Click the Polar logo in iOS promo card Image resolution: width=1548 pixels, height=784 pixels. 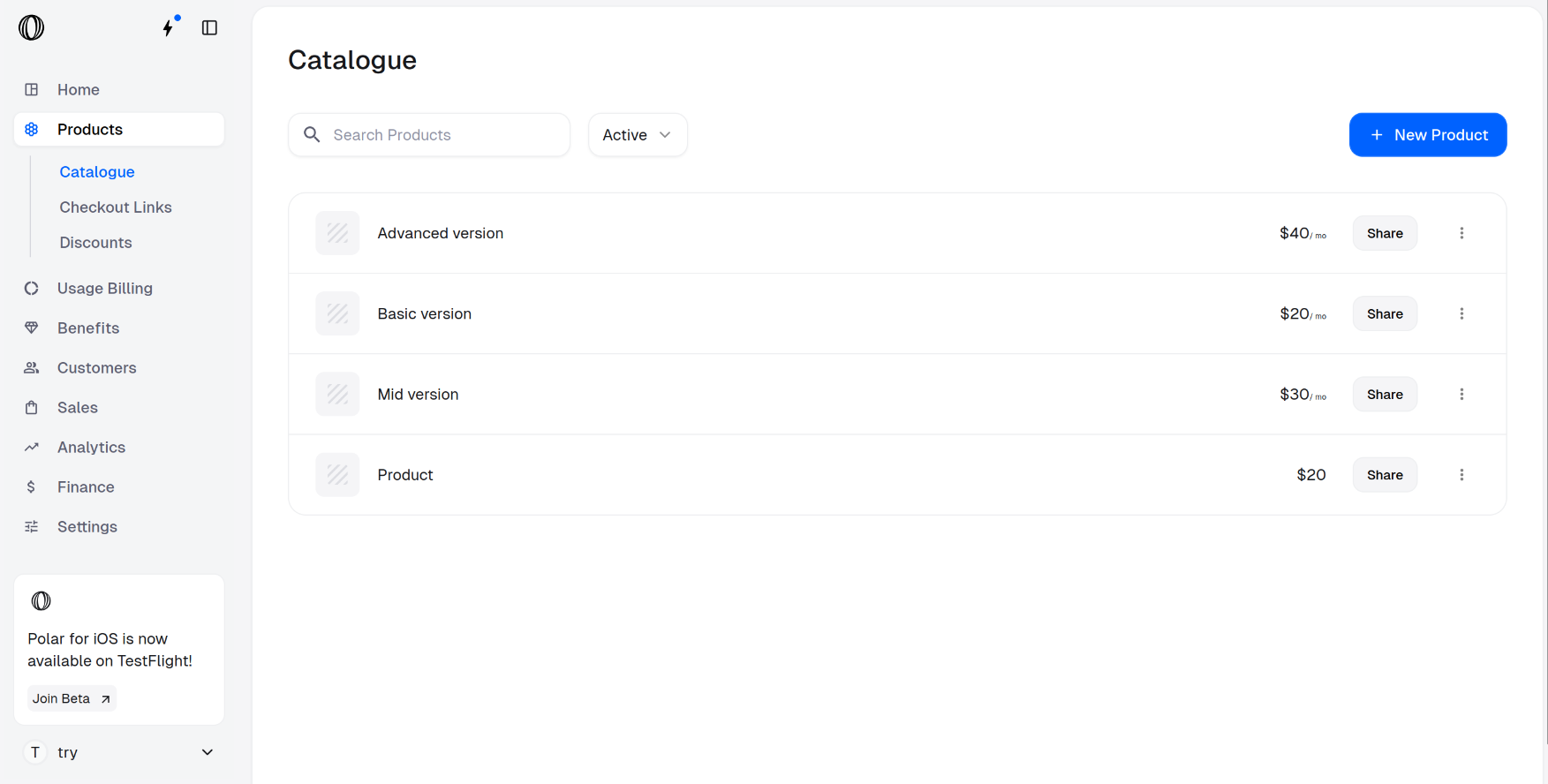[41, 601]
